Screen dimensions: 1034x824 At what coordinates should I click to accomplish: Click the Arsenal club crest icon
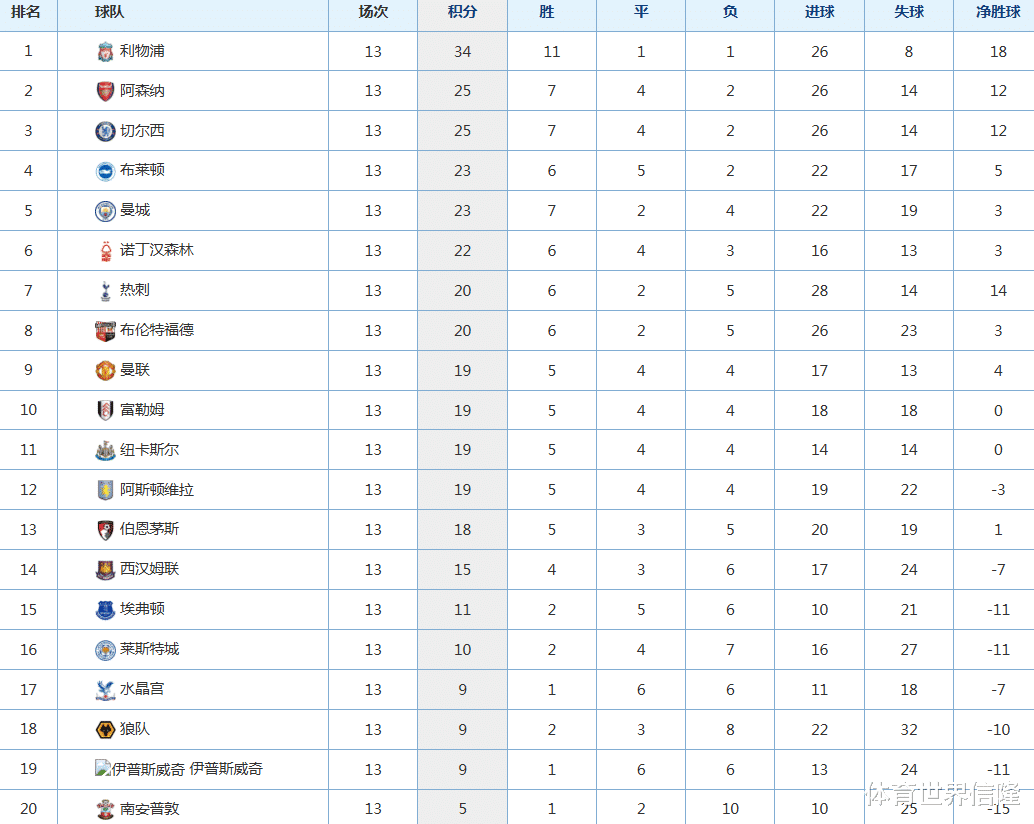tap(105, 91)
